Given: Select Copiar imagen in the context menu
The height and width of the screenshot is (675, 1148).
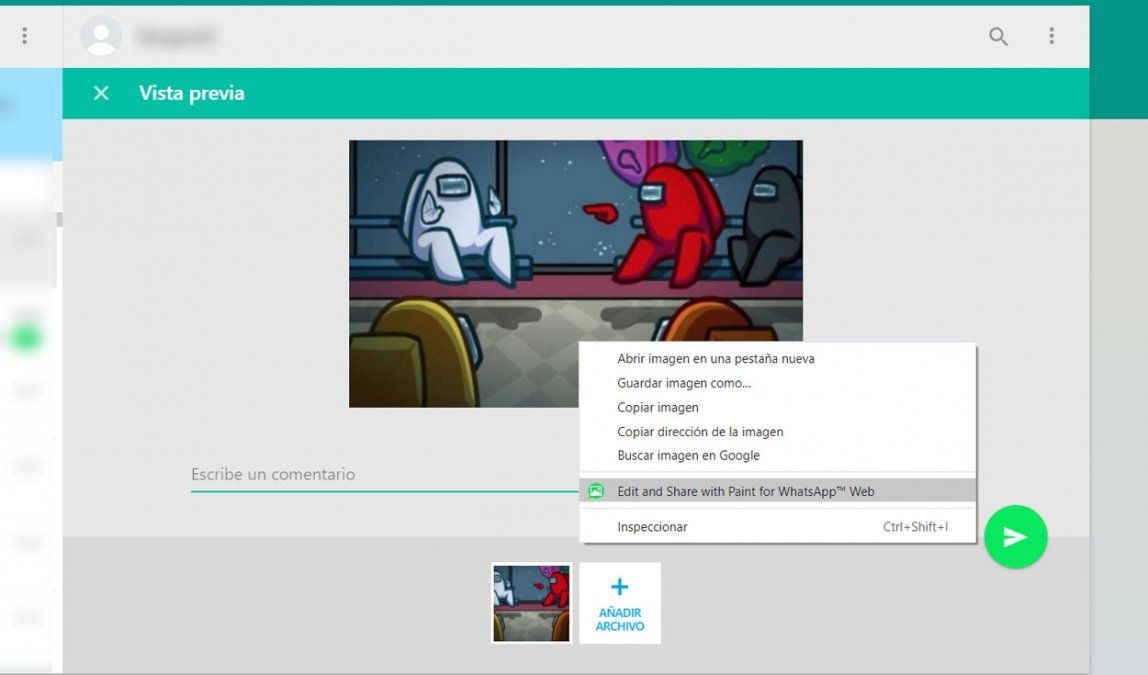Looking at the screenshot, I should coord(658,408).
